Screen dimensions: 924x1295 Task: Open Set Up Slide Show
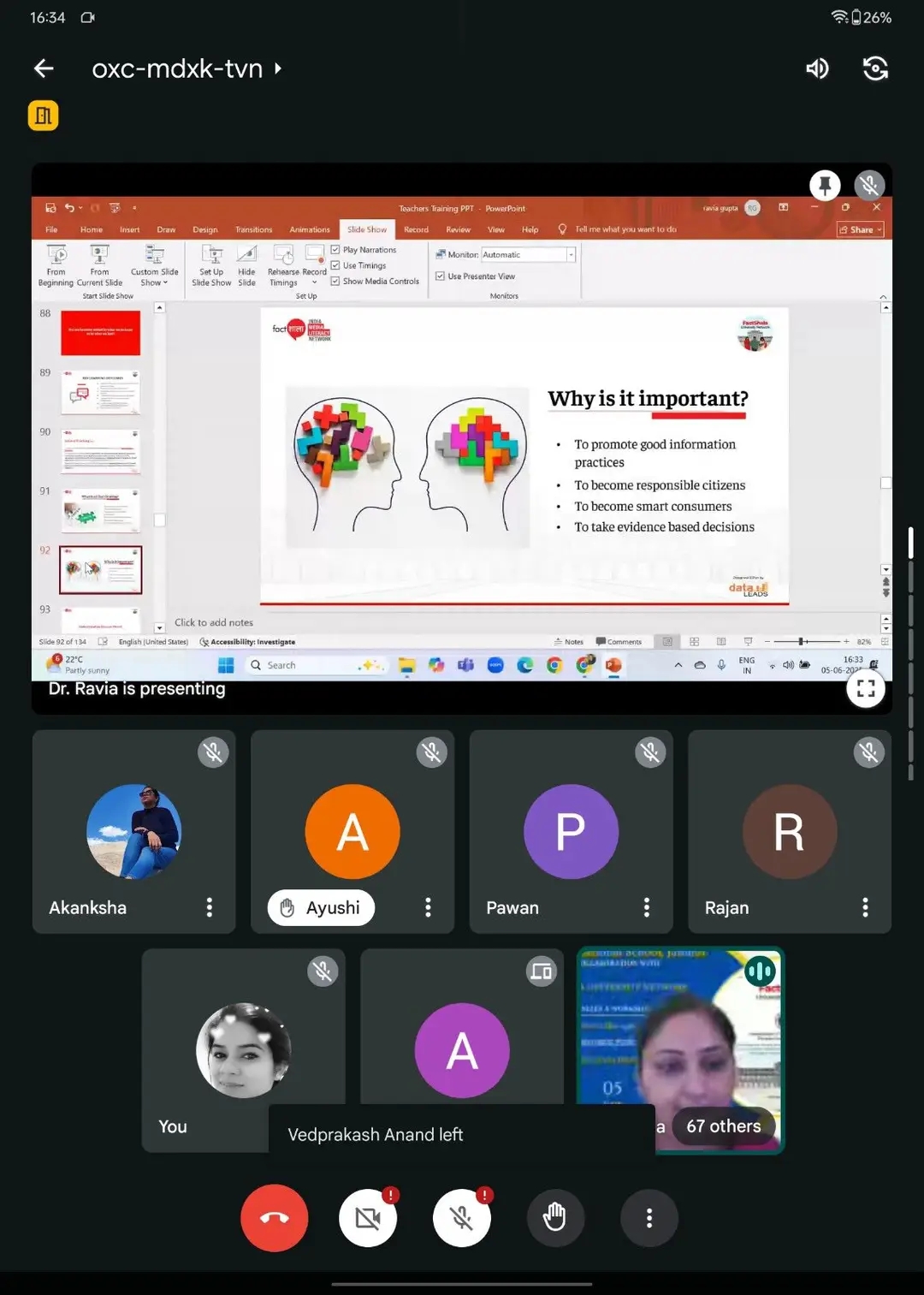click(211, 265)
